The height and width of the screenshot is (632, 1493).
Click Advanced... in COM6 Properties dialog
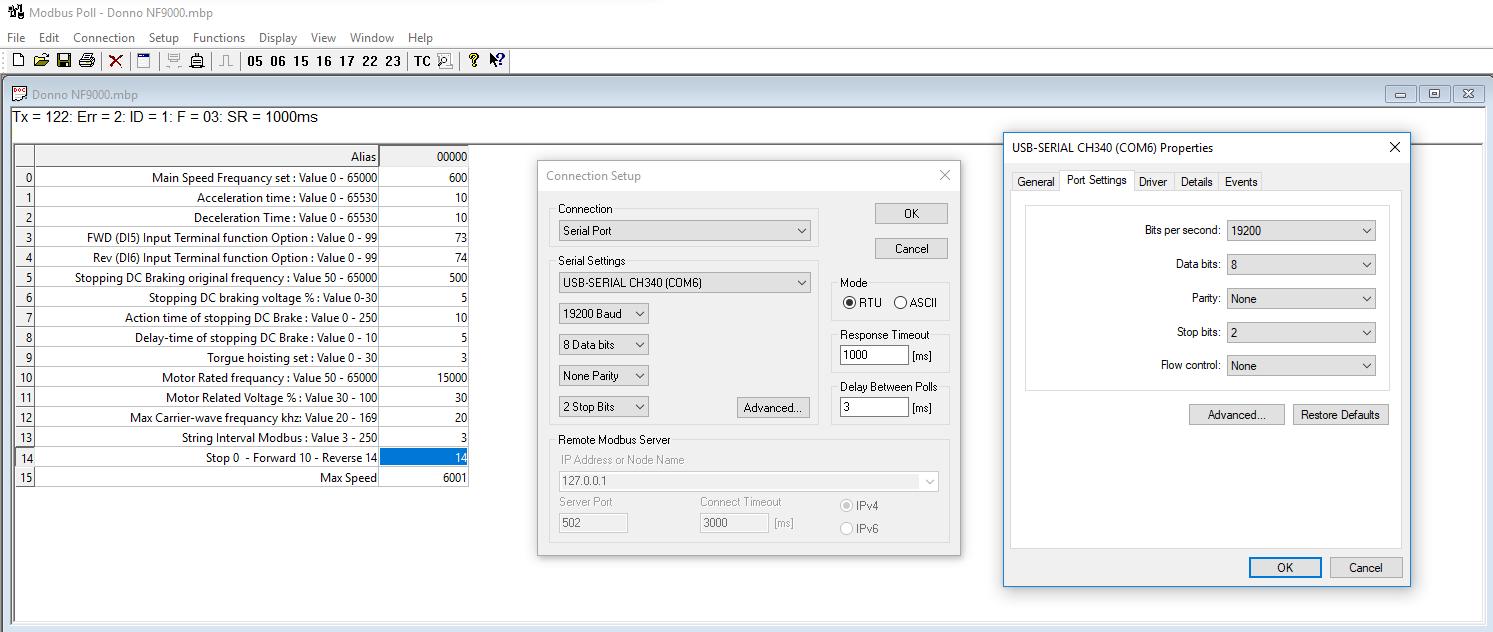click(x=1236, y=415)
